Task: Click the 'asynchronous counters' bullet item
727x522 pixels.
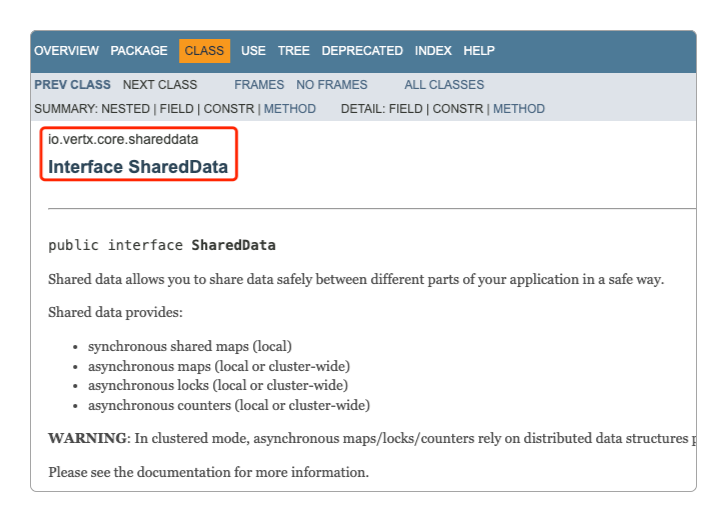Action: click(229, 405)
